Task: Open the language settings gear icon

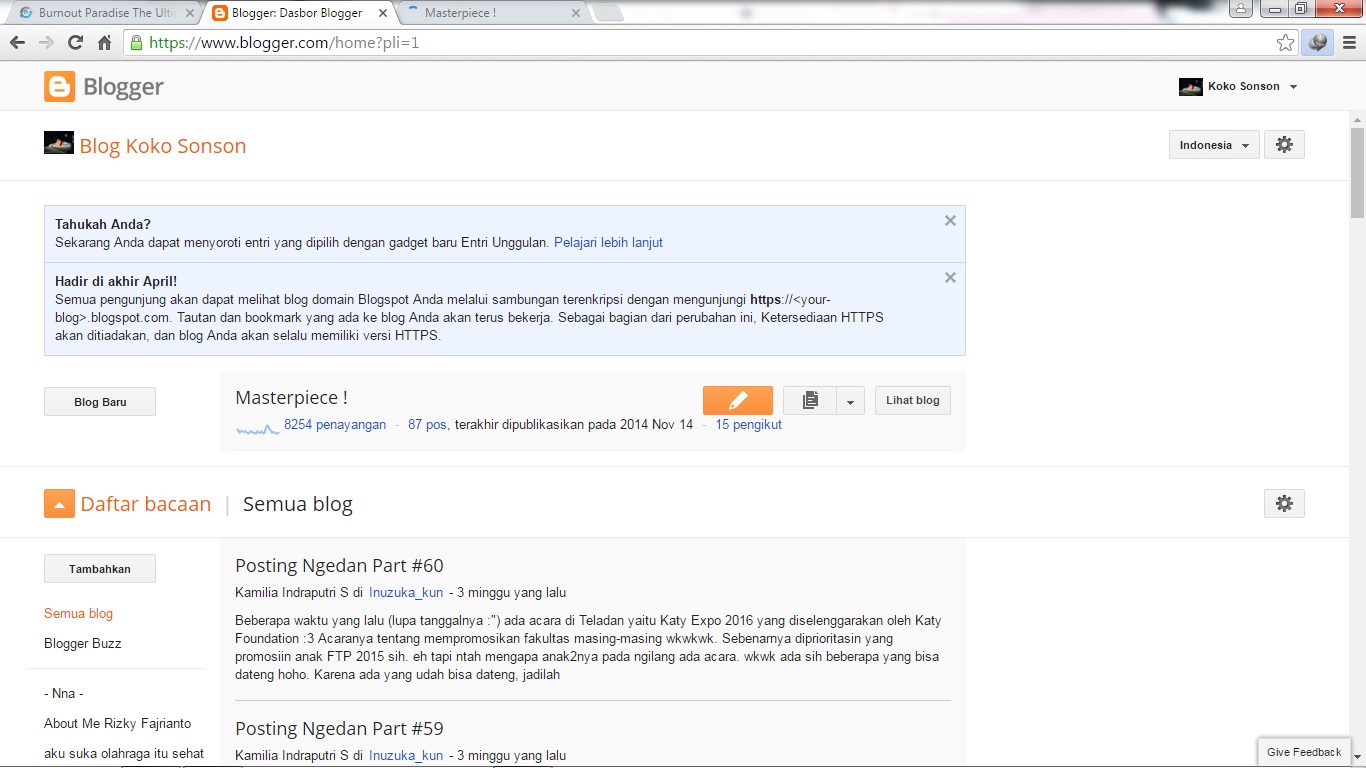Action: pyautogui.click(x=1285, y=145)
